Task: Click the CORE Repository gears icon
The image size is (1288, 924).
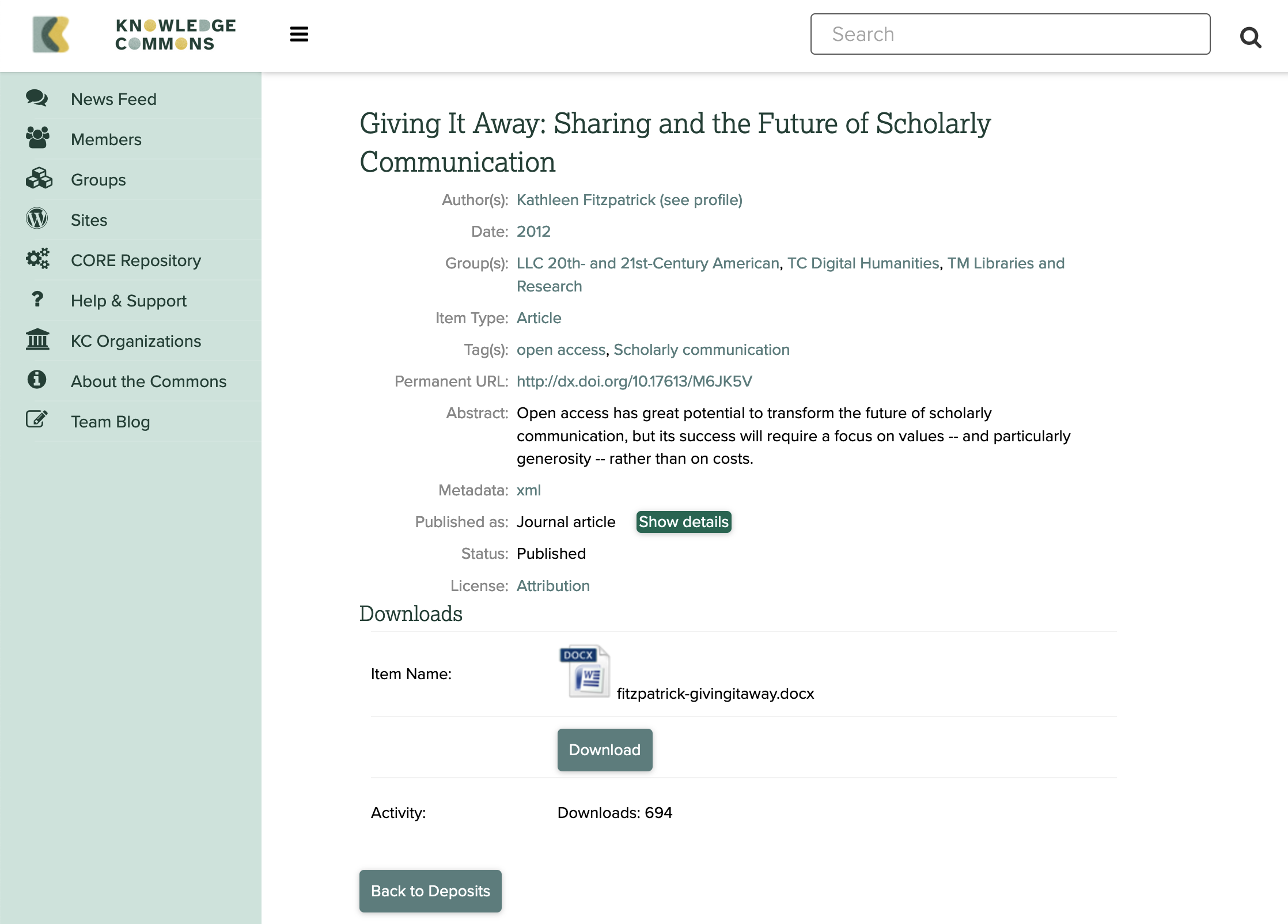Action: pos(37,259)
